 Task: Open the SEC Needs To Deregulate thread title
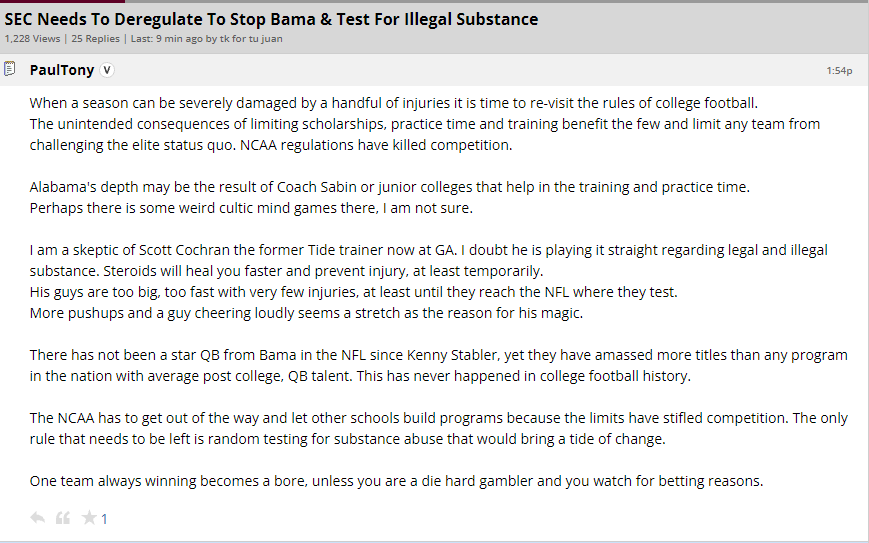pos(271,19)
